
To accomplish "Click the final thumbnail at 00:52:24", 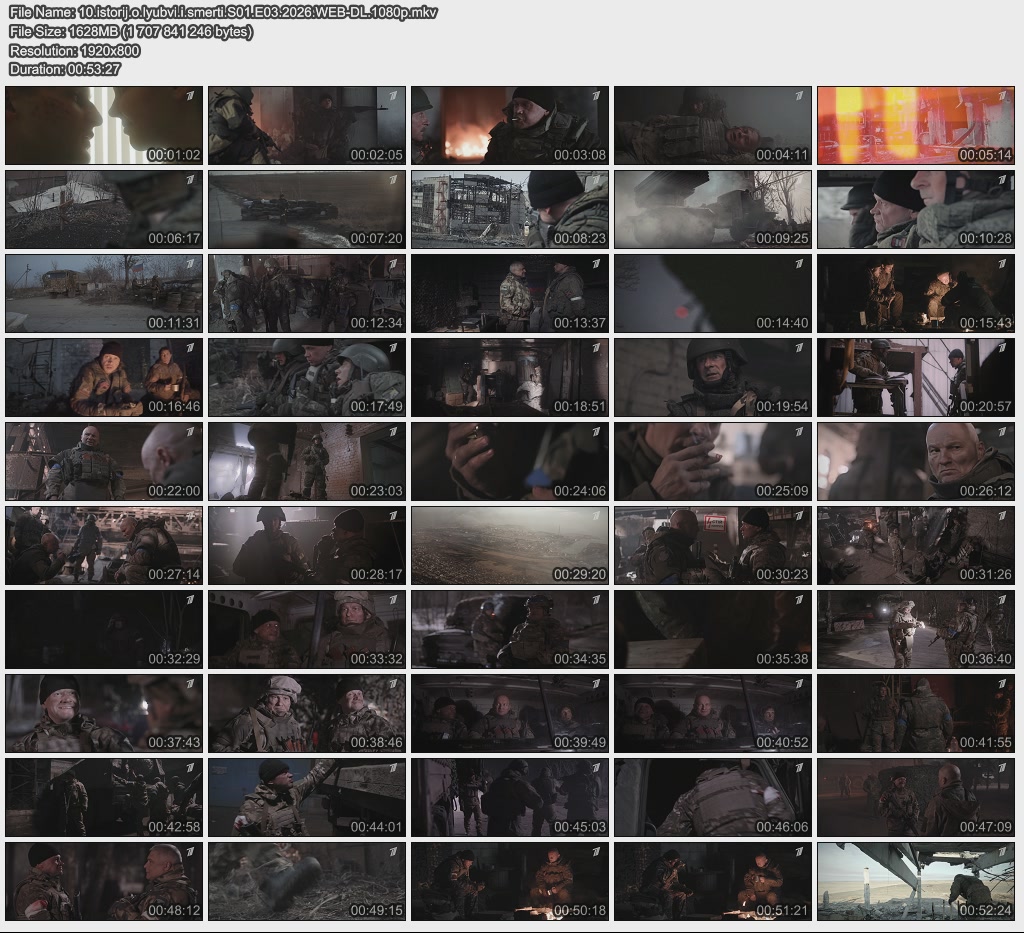I will point(916,881).
